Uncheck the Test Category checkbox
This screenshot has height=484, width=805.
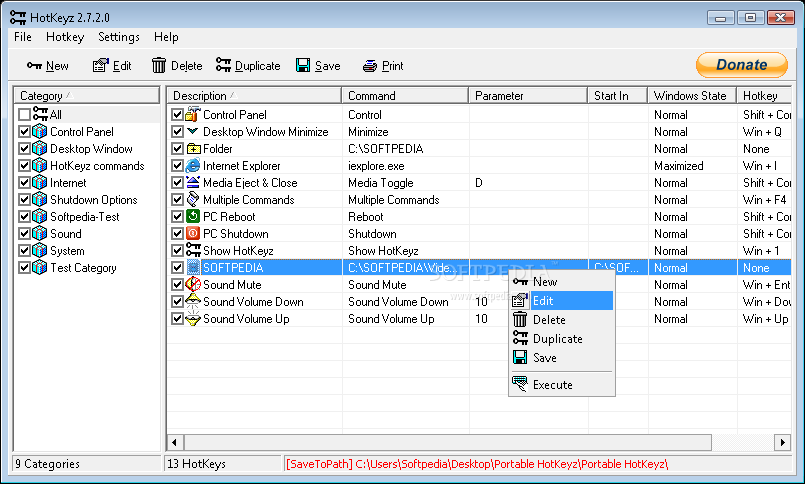click(x=24, y=267)
